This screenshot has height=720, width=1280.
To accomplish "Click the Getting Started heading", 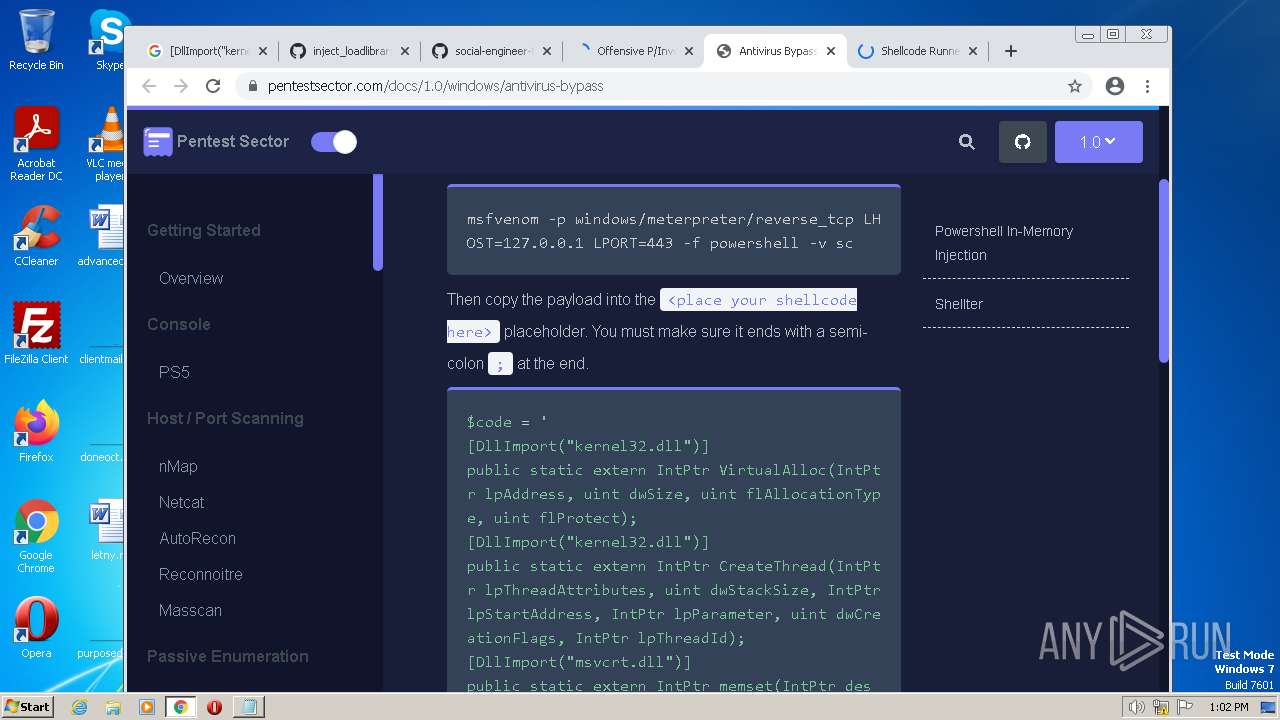I will click(203, 230).
